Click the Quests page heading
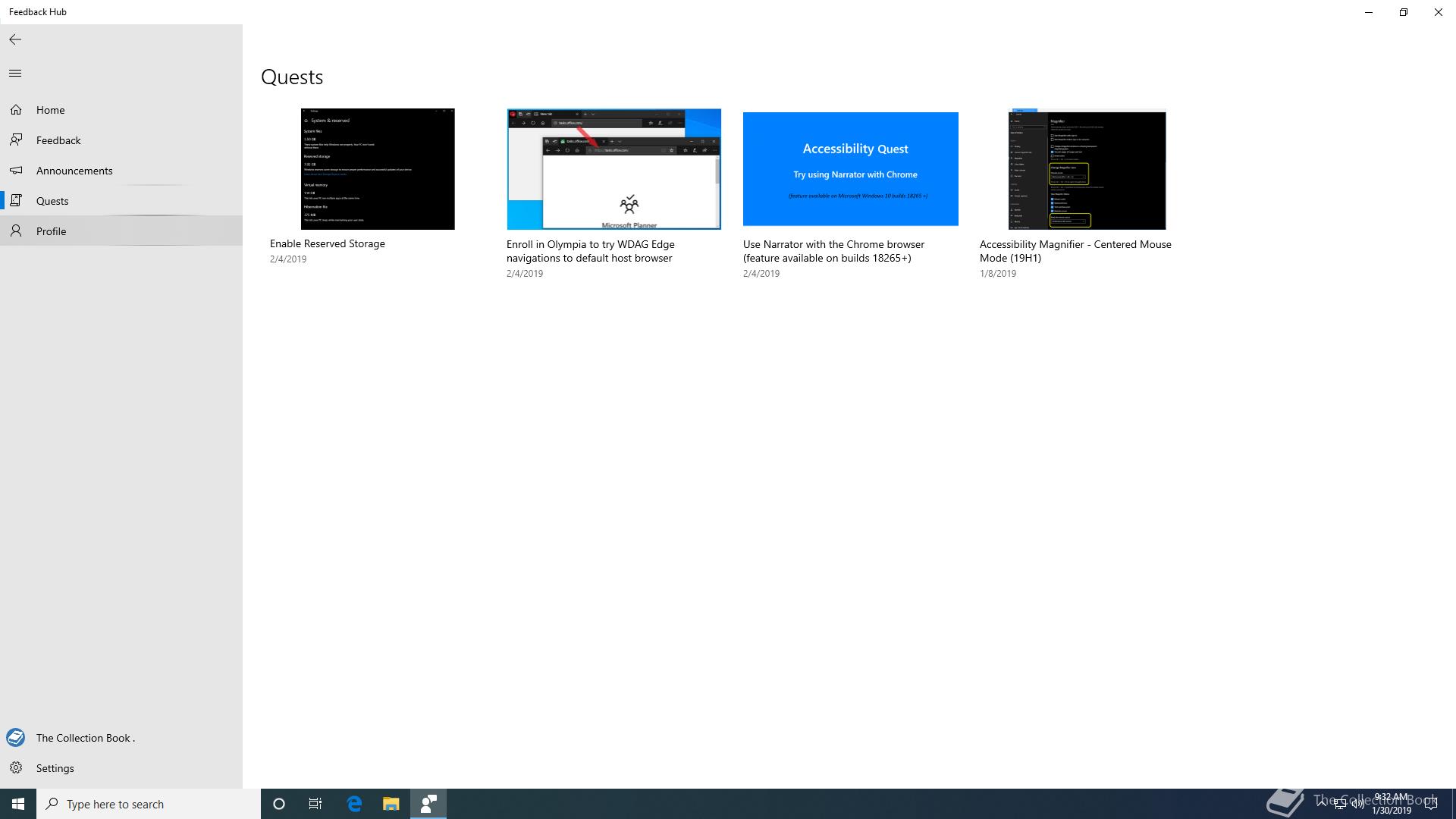 [x=292, y=77]
